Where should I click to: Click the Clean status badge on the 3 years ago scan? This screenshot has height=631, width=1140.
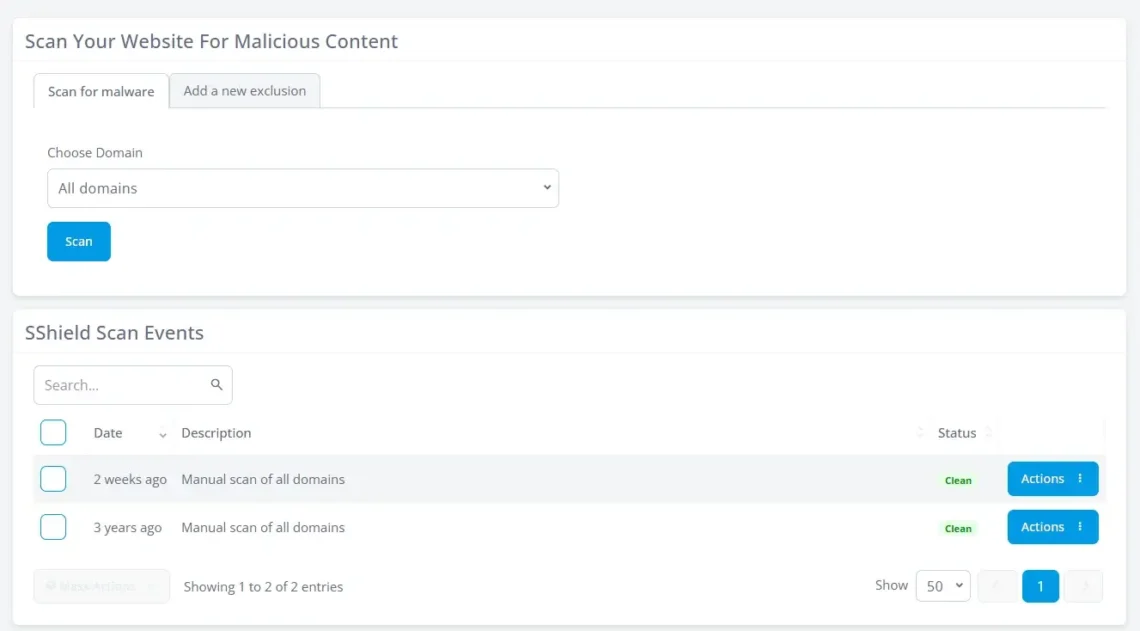[x=957, y=528]
